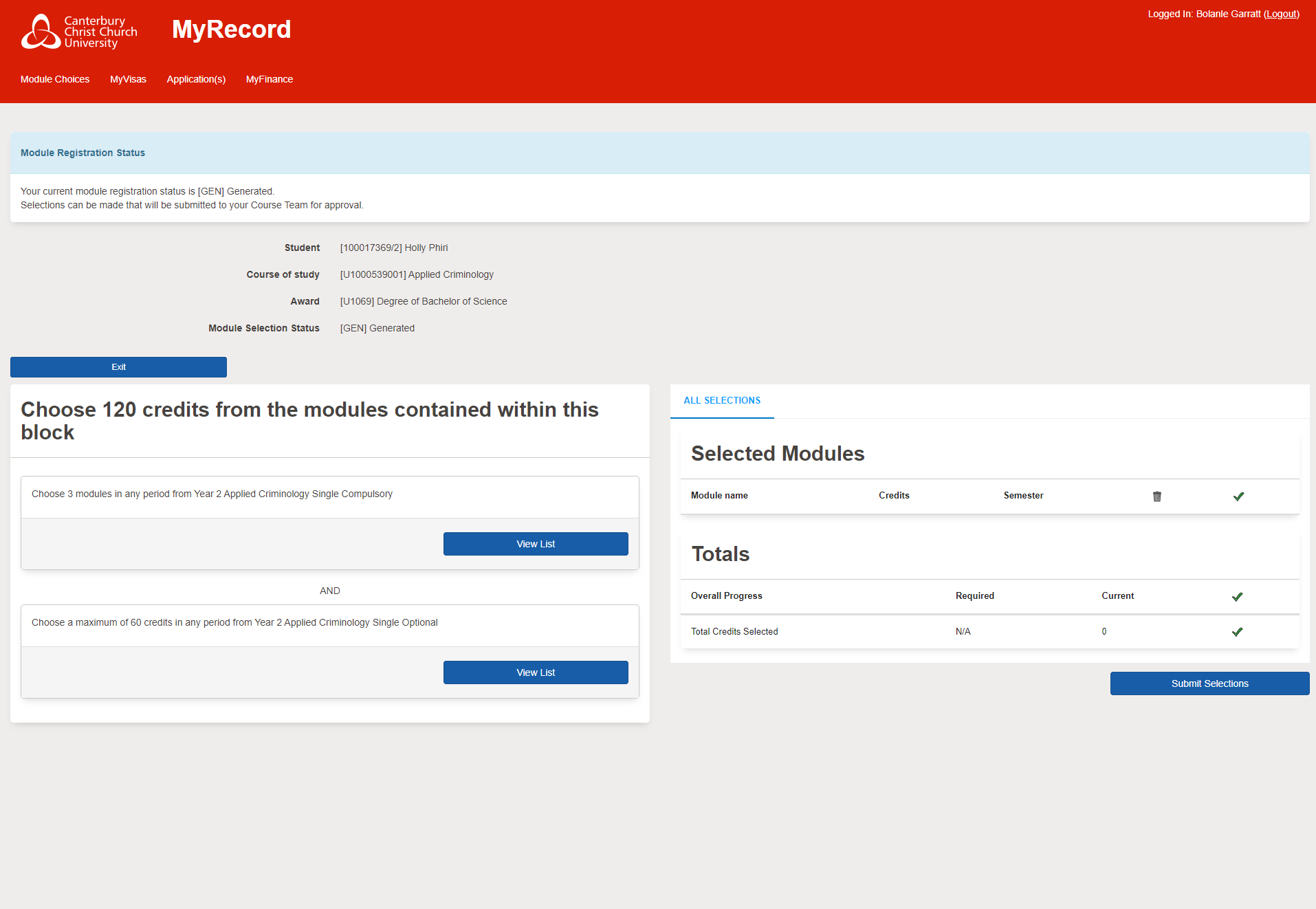
Task: Open the MyVisas menu item
Action: pyautogui.click(x=128, y=79)
